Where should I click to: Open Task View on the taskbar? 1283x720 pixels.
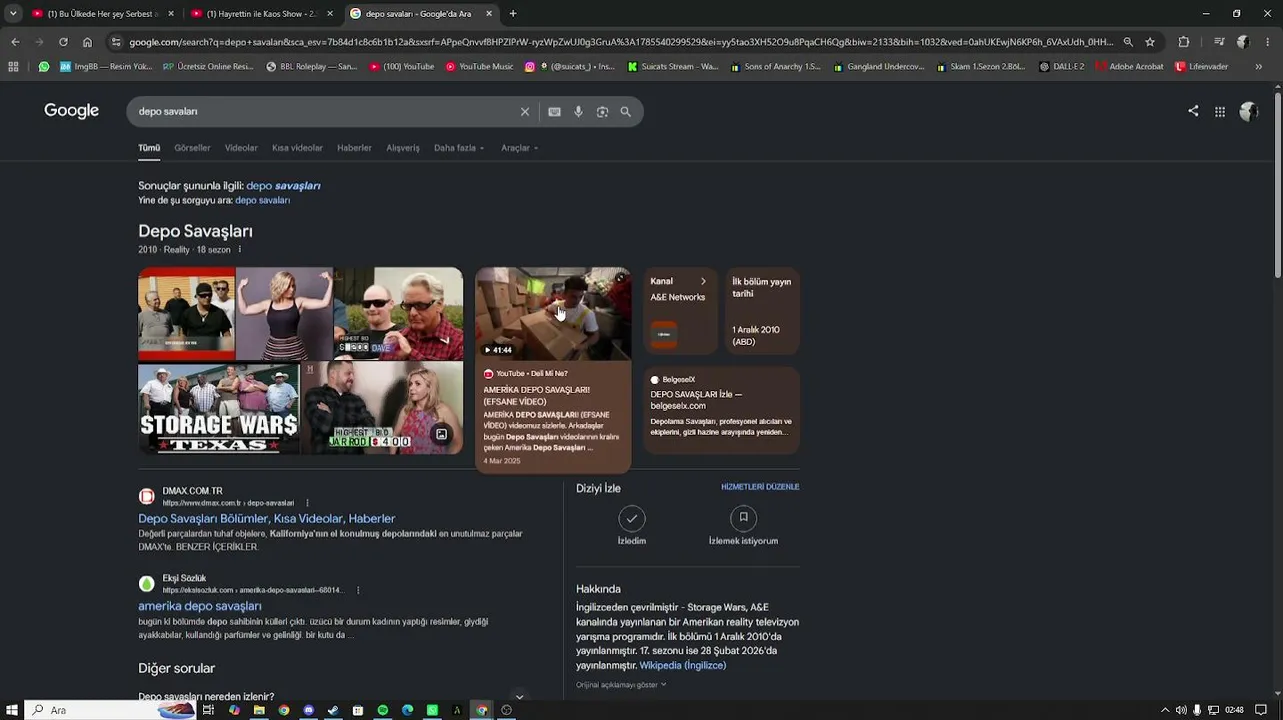point(208,710)
